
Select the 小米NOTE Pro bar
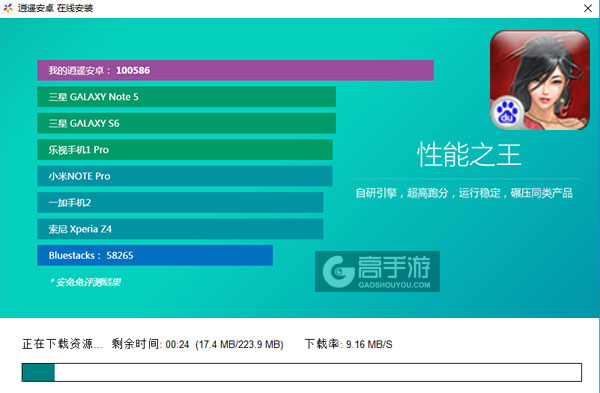[x=185, y=176]
